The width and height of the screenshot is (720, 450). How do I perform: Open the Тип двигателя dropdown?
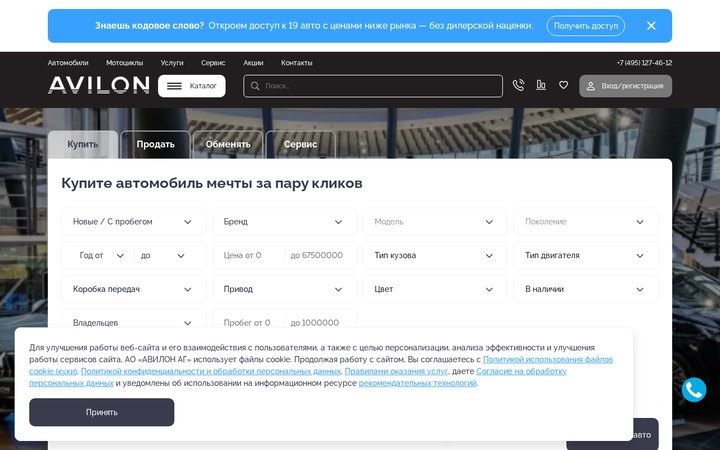coord(586,255)
